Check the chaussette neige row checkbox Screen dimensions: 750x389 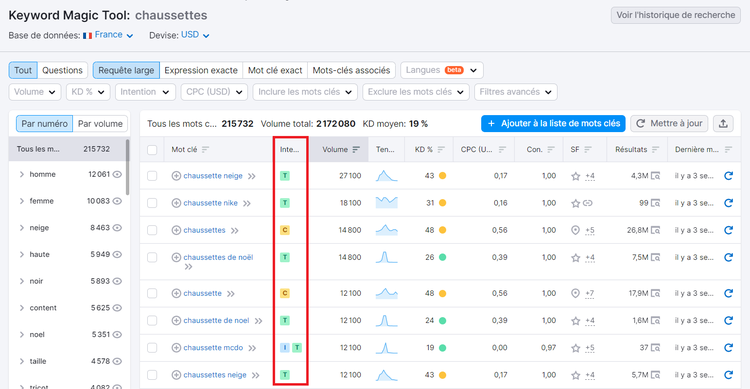coord(152,176)
